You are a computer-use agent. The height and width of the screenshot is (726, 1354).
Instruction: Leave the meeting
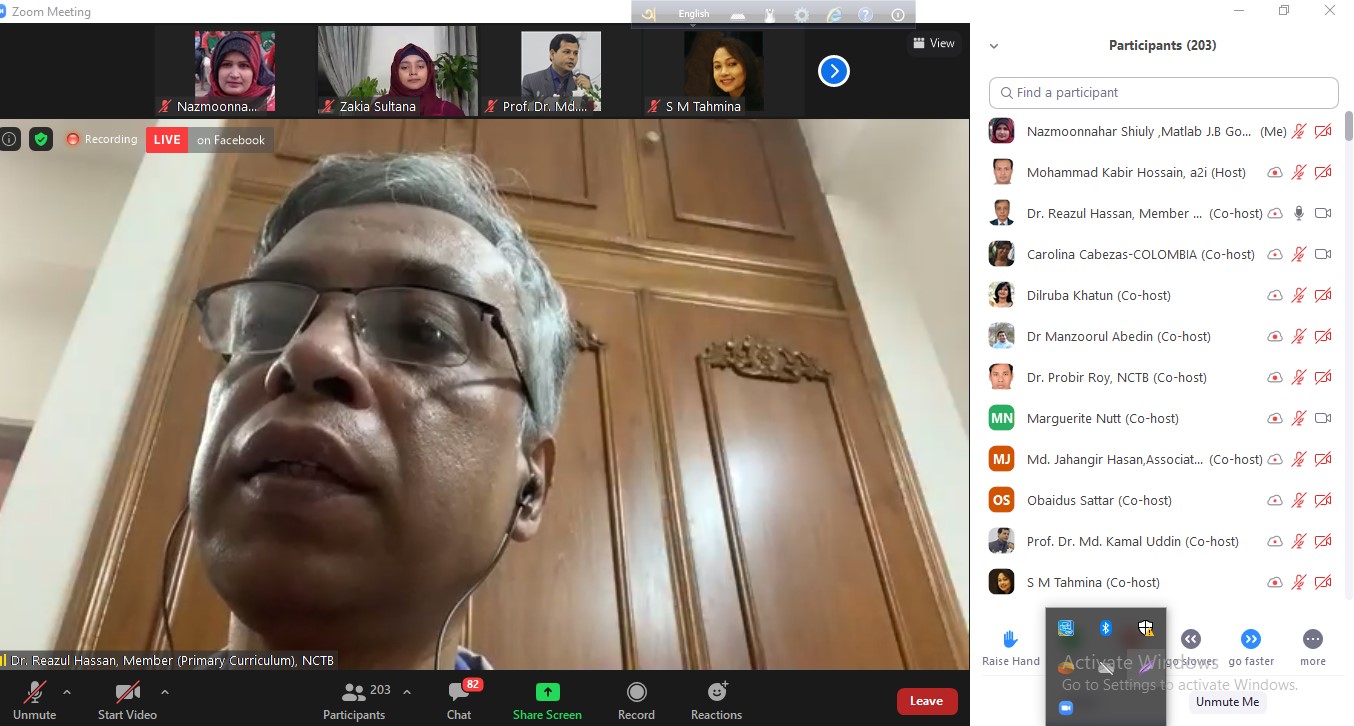(926, 701)
